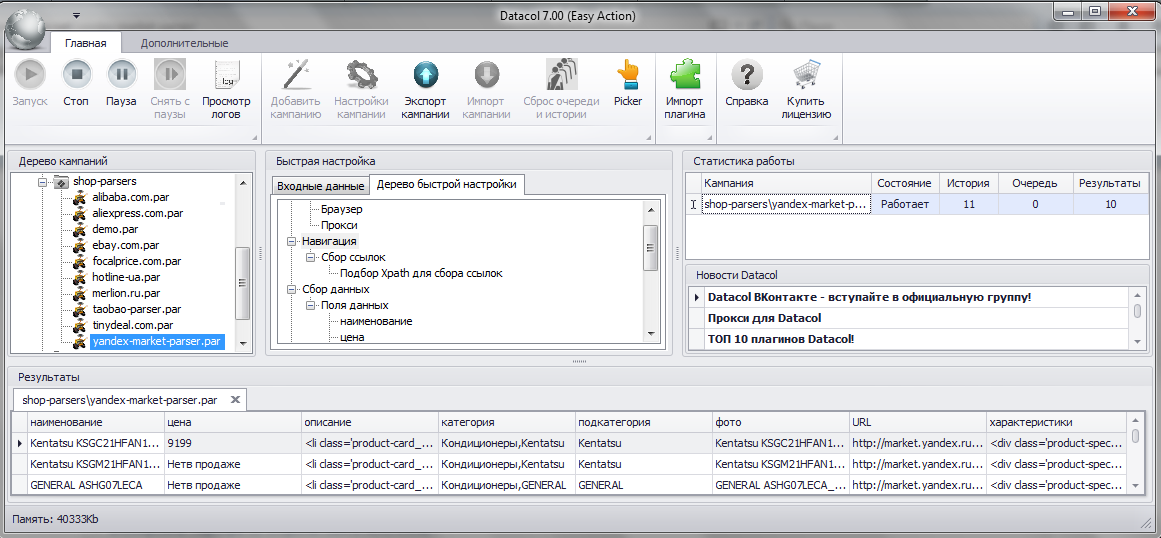
Task: Click scroll-down arrow in Новости Datacol panel
Action: point(1138,340)
